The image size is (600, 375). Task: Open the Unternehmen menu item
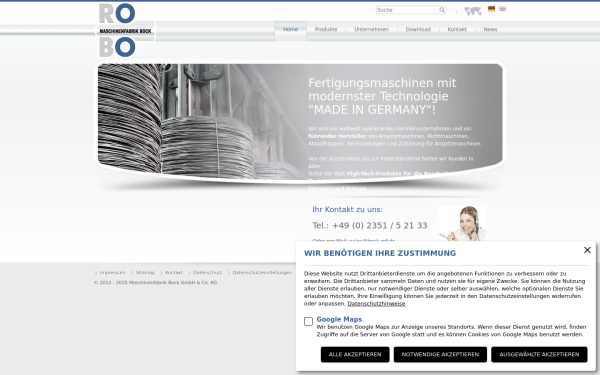pyautogui.click(x=372, y=29)
